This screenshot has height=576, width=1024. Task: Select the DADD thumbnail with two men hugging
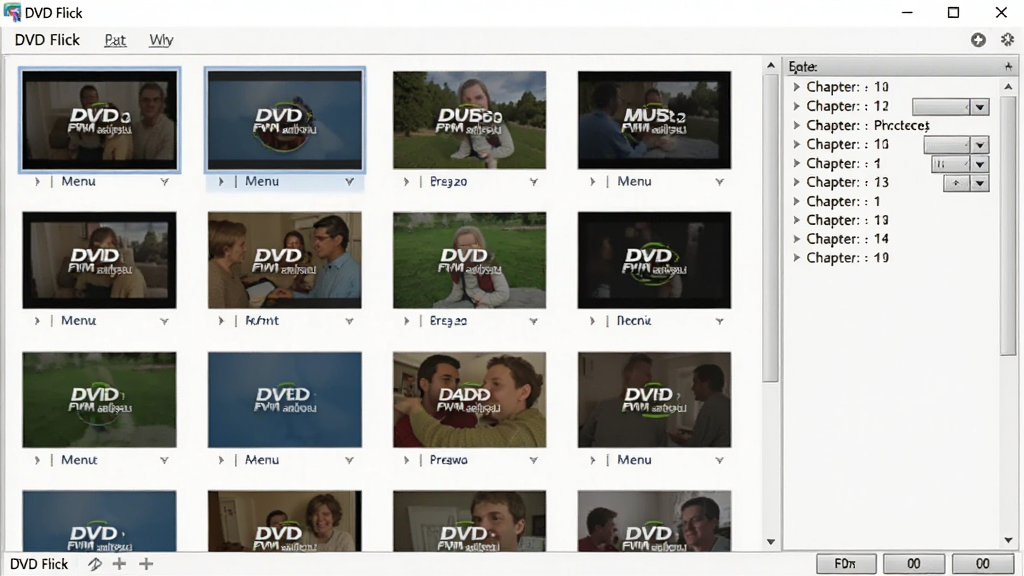coord(470,400)
